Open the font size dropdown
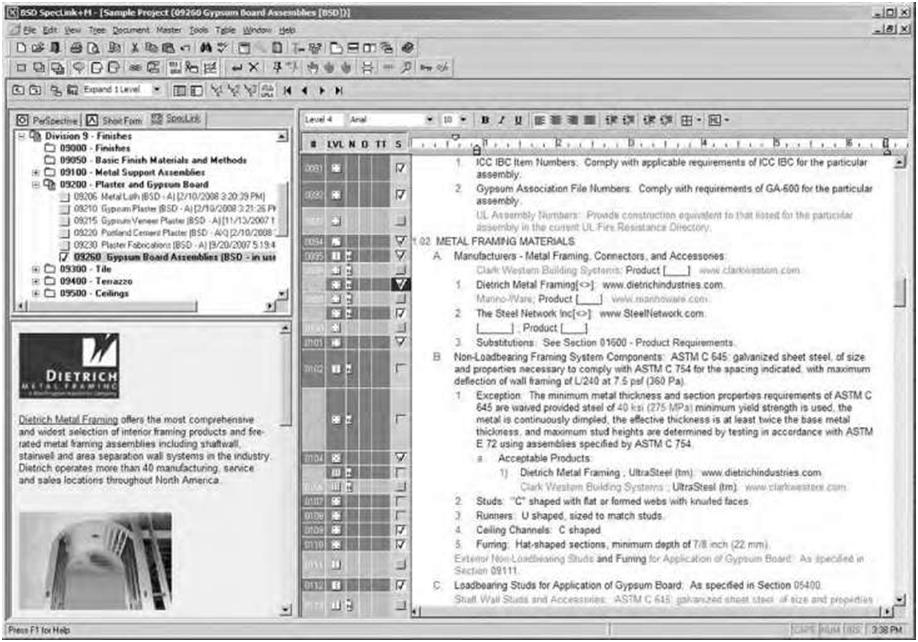The height and width of the screenshot is (642, 918). 463,119
